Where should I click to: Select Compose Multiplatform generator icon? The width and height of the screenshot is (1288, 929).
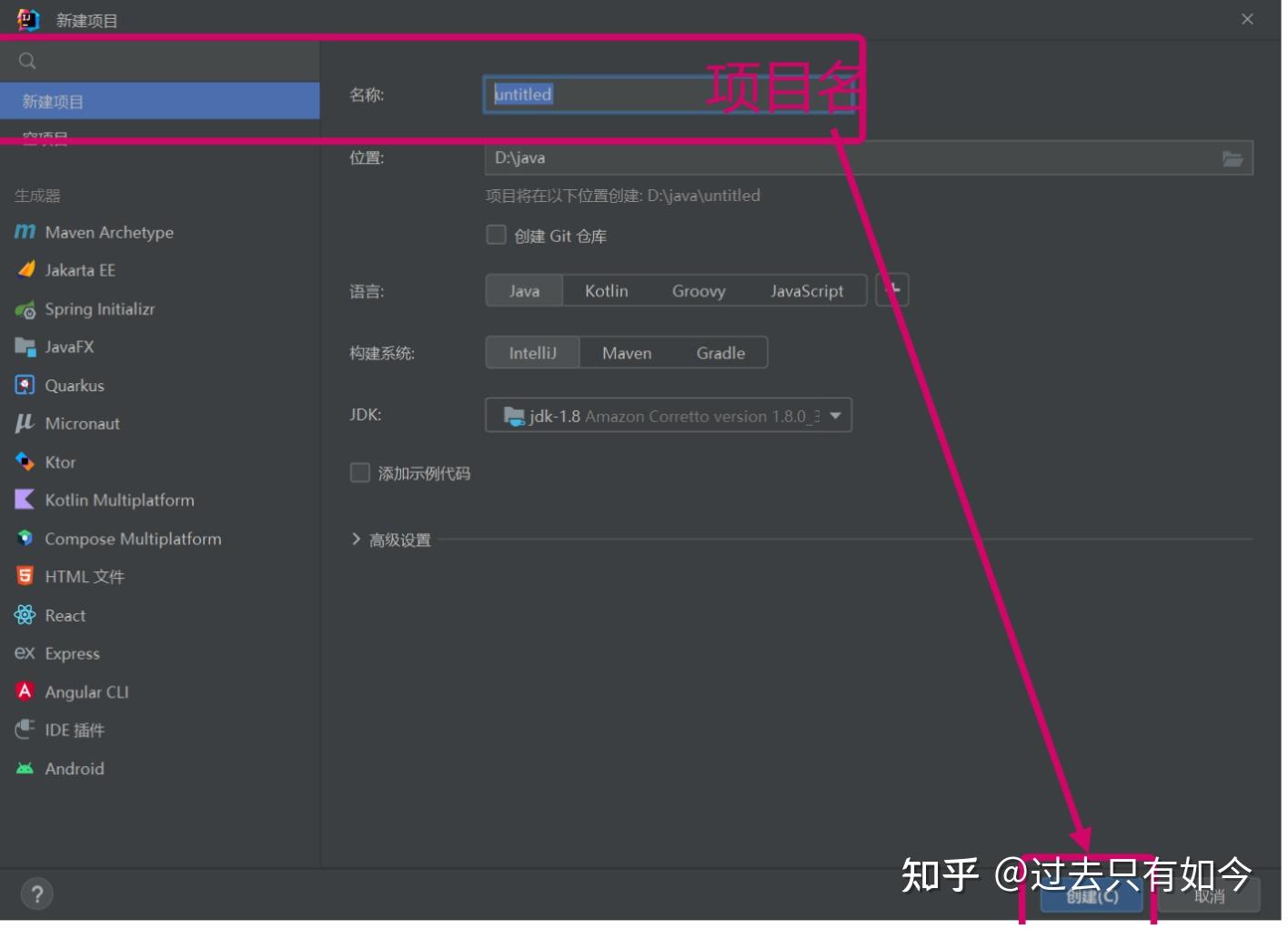tap(25, 539)
